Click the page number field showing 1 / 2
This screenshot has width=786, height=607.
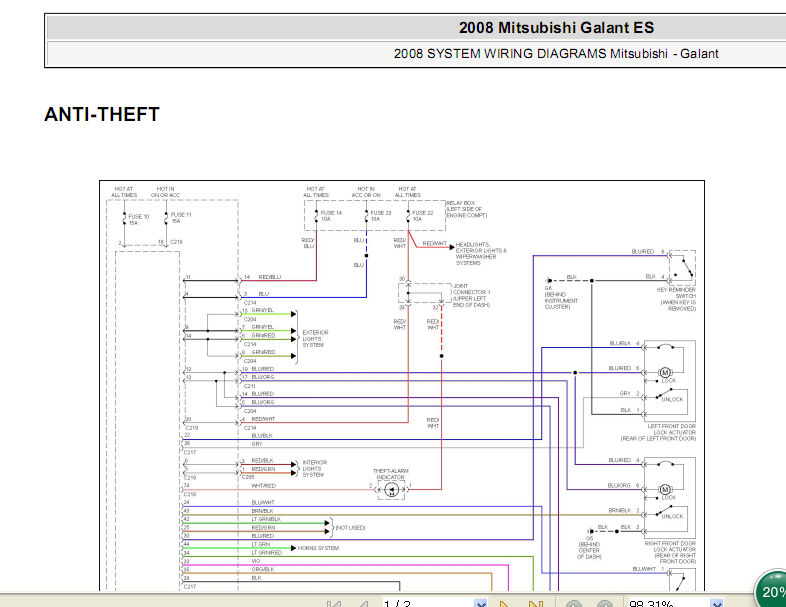[x=429, y=603]
